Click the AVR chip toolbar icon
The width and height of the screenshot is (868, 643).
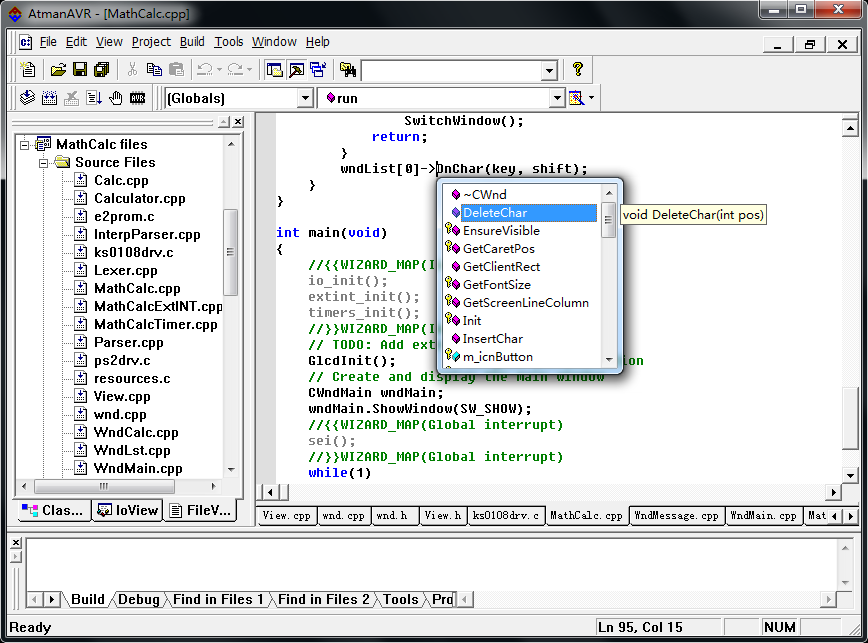click(137, 98)
